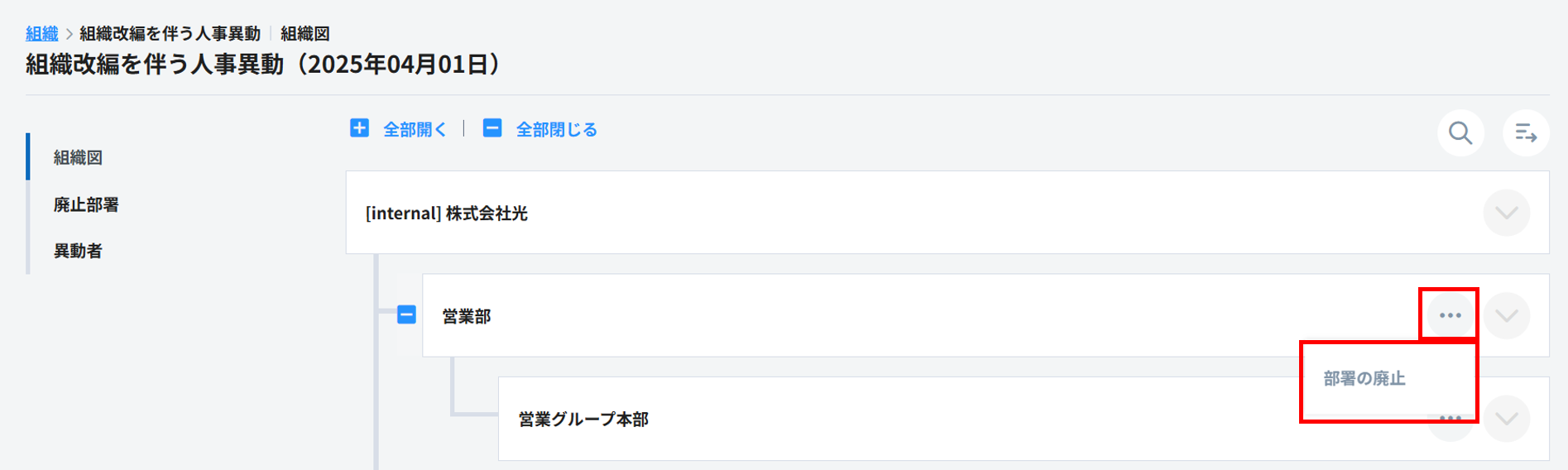The height and width of the screenshot is (470, 1568).
Task: Click the plus icon beside 全部開く
Action: pos(359,128)
